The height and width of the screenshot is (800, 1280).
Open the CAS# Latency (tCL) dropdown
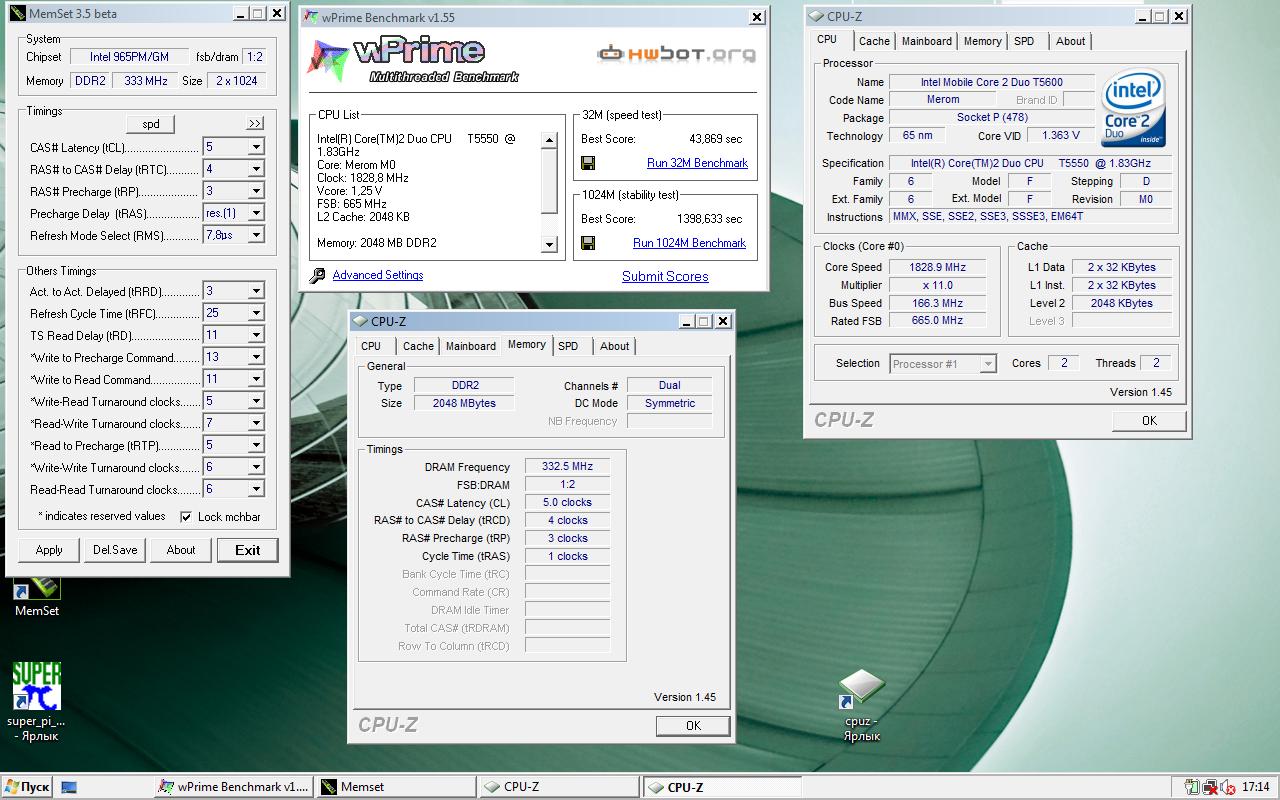256,147
